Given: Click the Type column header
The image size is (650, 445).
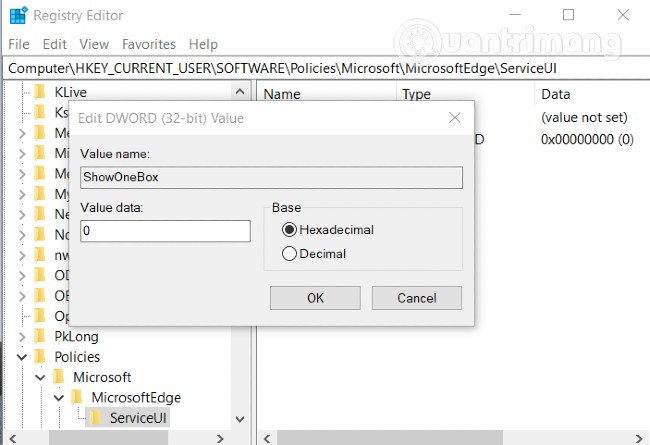Looking at the screenshot, I should [416, 94].
